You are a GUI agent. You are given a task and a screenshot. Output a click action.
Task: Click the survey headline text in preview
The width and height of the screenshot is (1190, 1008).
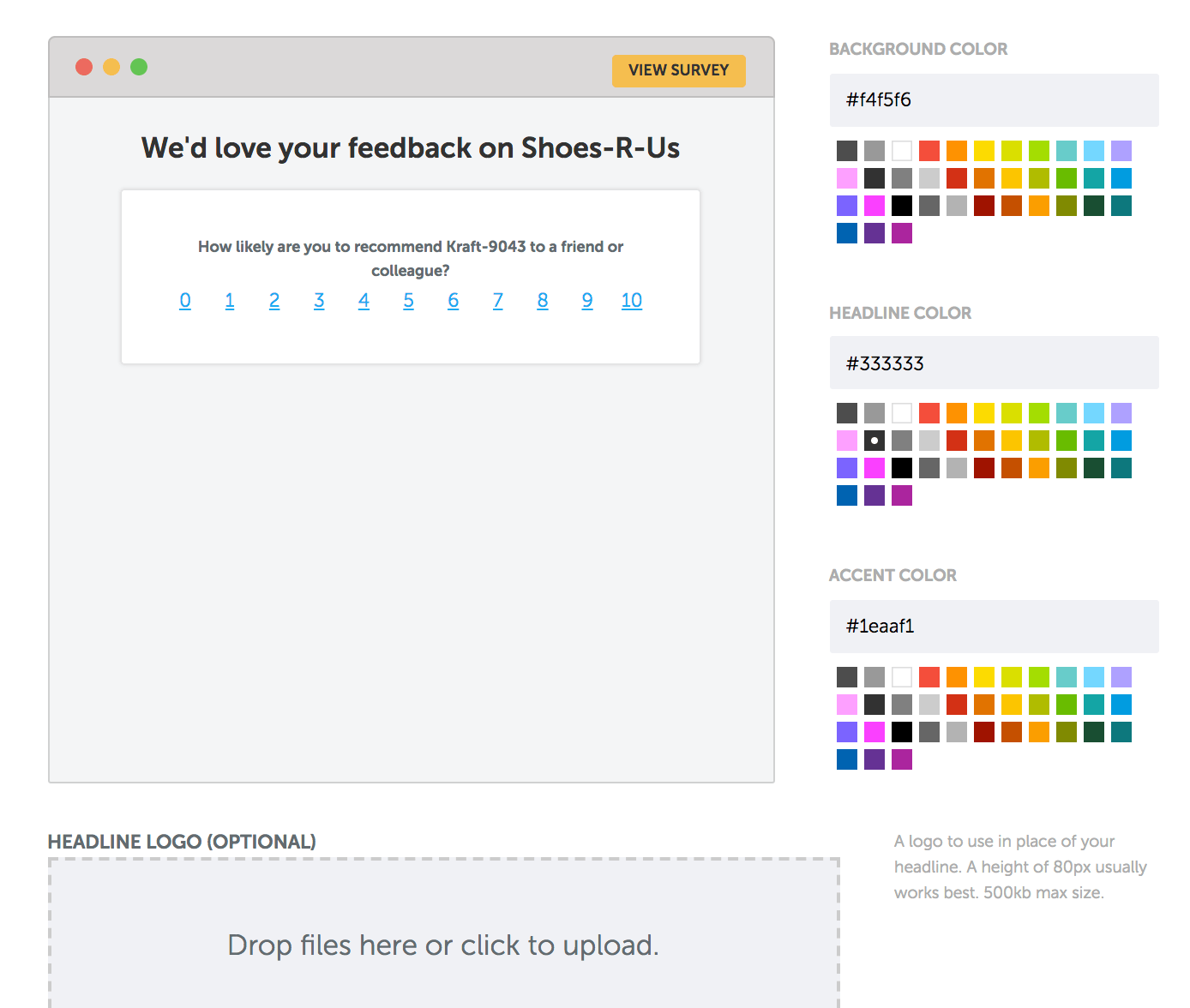[411, 148]
